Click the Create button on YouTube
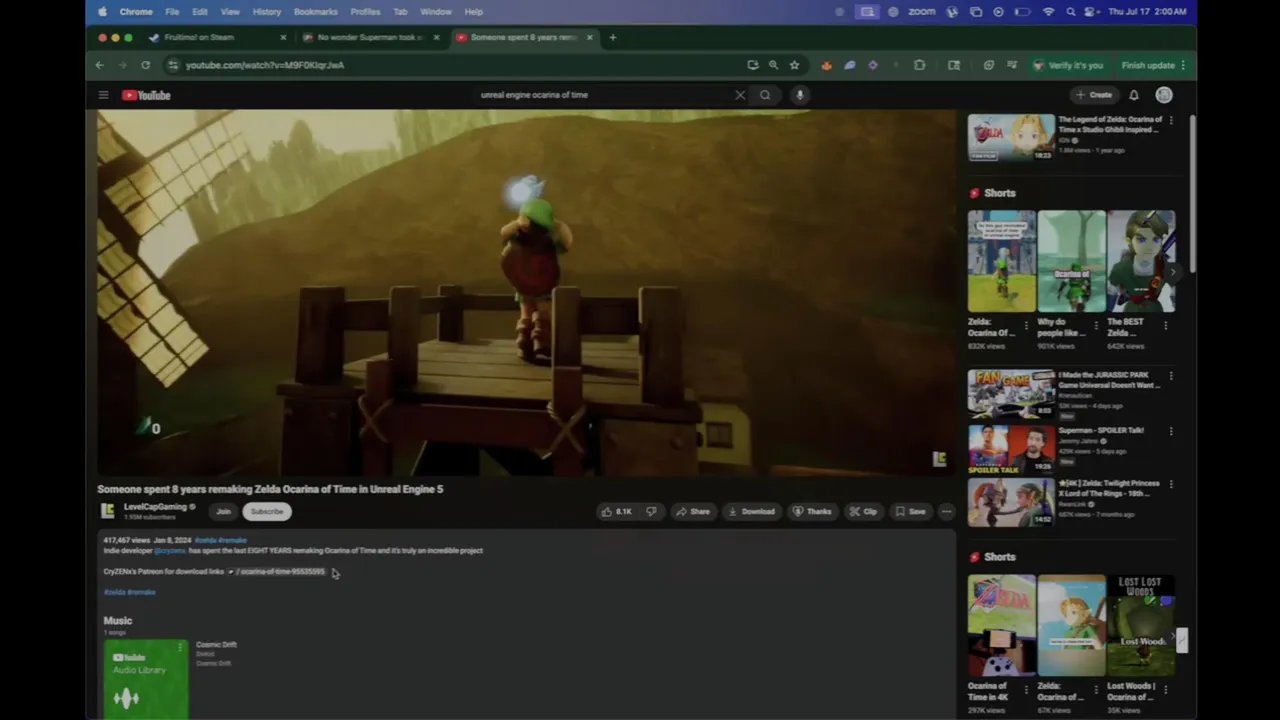The image size is (1280, 720). point(1094,95)
